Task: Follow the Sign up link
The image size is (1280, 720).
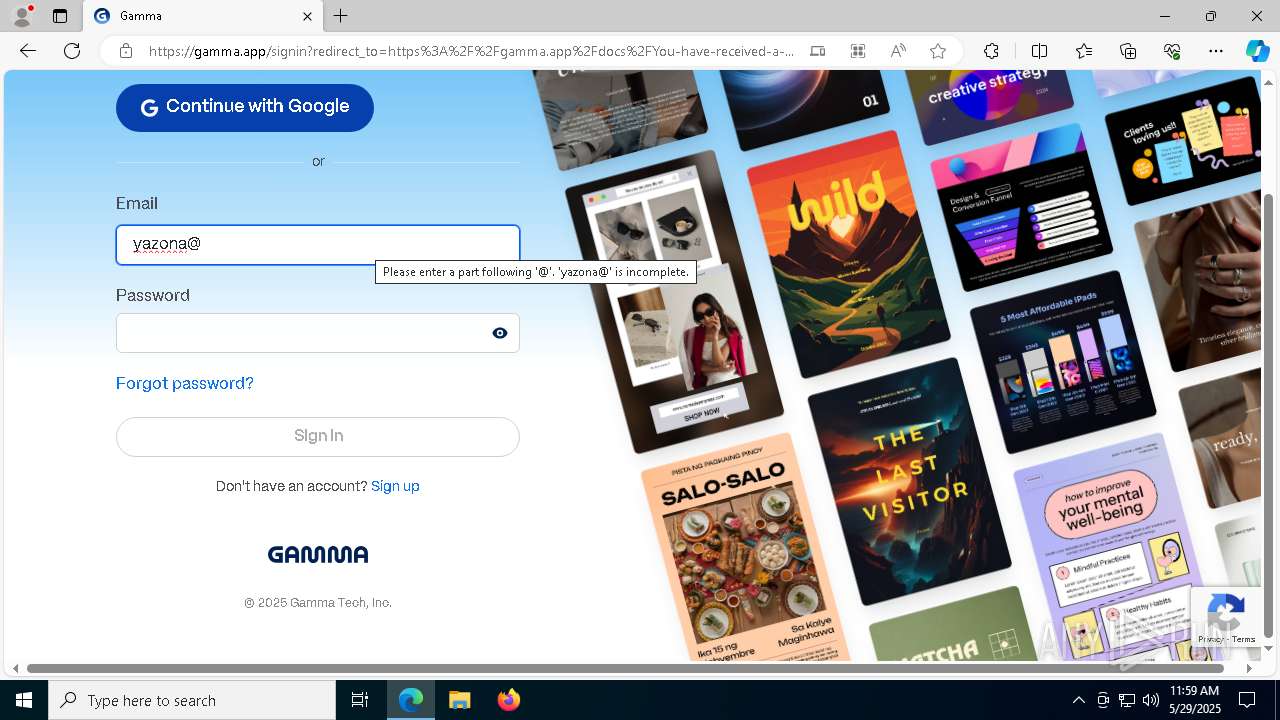Action: pos(395,486)
